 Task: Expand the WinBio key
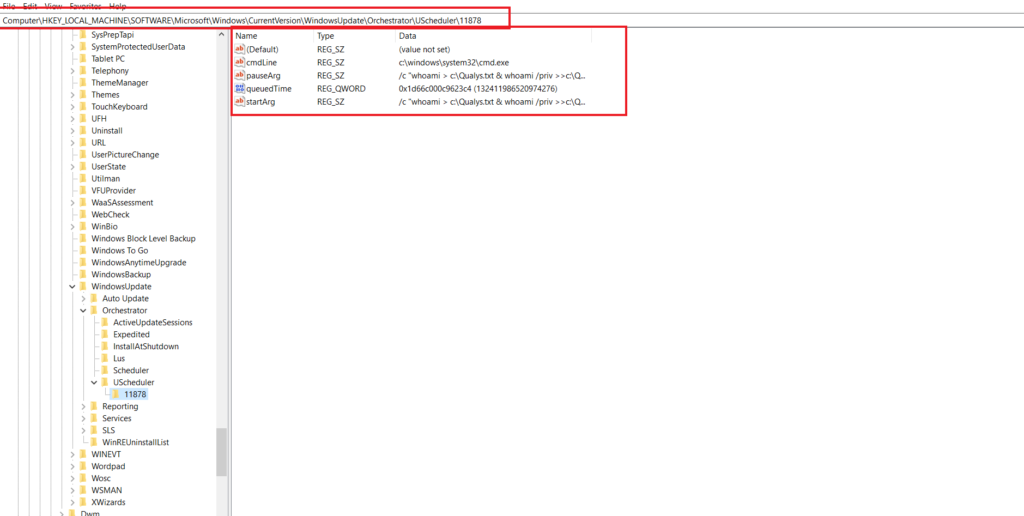(x=72, y=227)
